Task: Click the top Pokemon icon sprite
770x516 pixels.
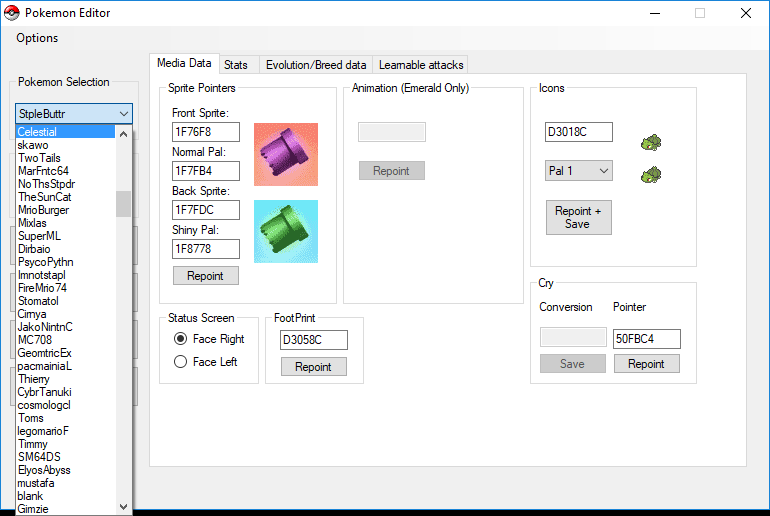Action: click(652, 142)
